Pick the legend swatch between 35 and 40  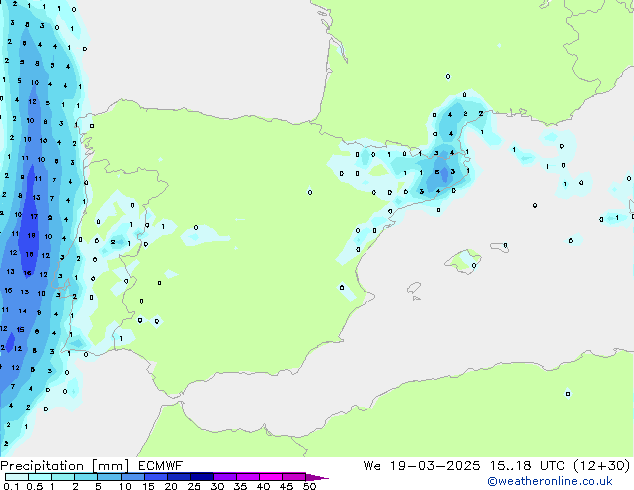pyautogui.click(x=247, y=477)
